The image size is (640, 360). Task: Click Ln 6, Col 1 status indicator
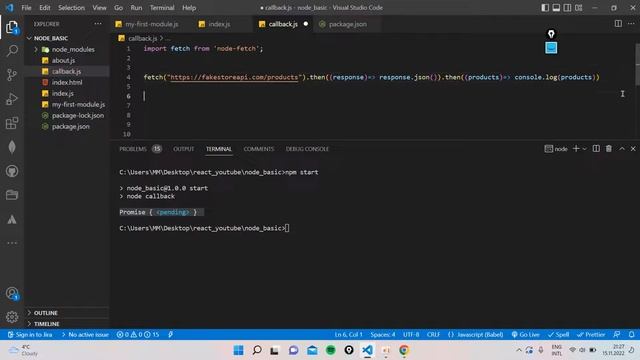tap(348, 335)
